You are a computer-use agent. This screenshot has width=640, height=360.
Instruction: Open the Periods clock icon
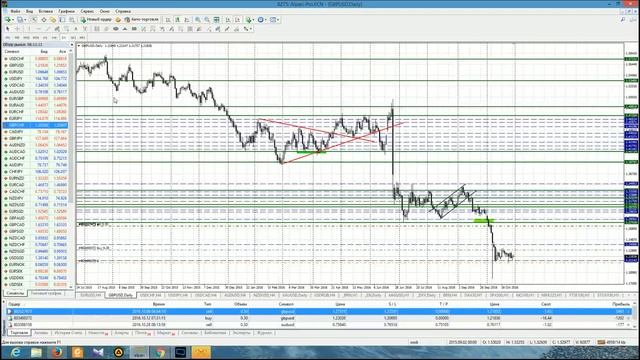(x=260, y=20)
